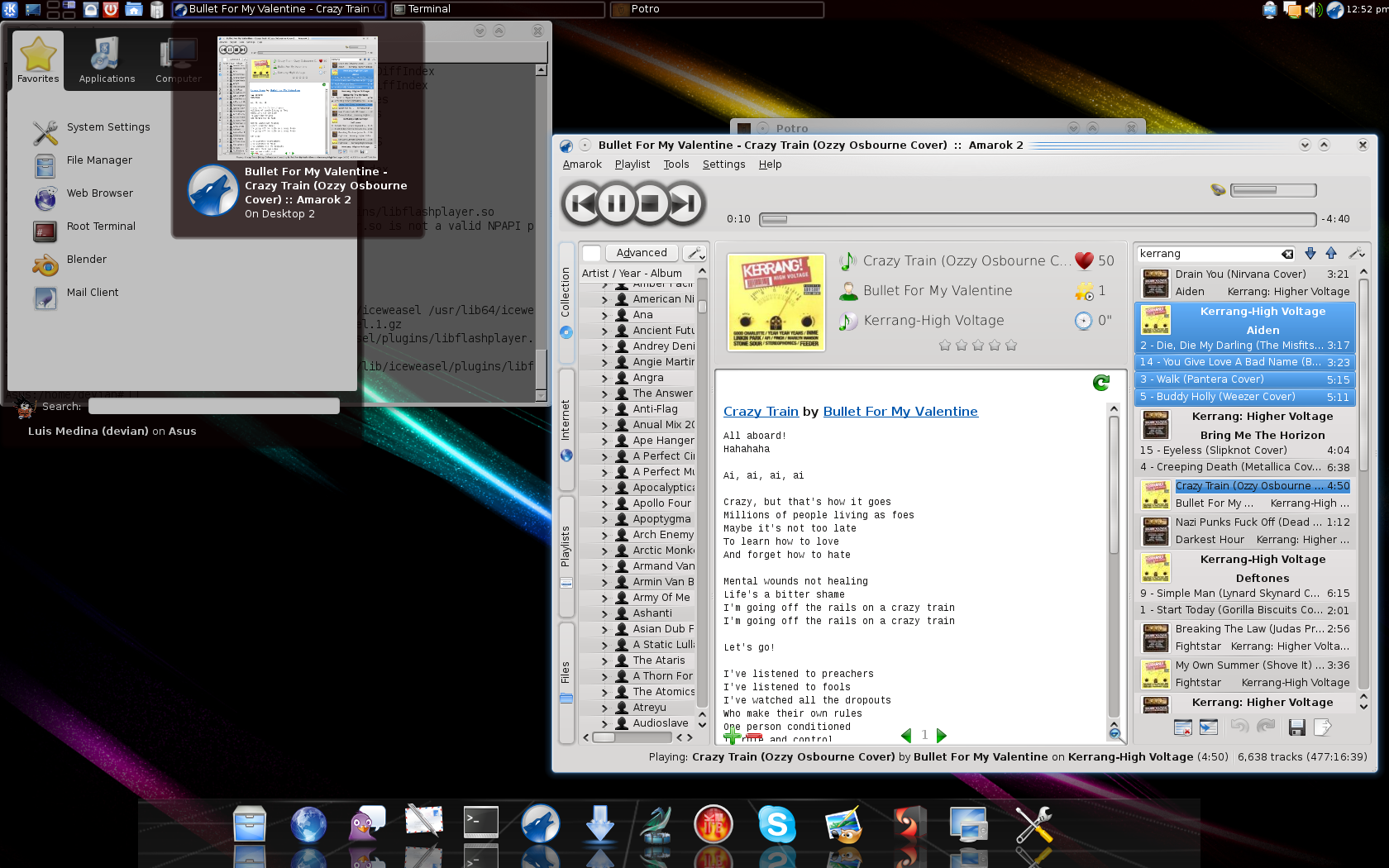The image size is (1389, 868).
Task: Expand the Ashanti artist entry
Action: pyautogui.click(x=604, y=613)
